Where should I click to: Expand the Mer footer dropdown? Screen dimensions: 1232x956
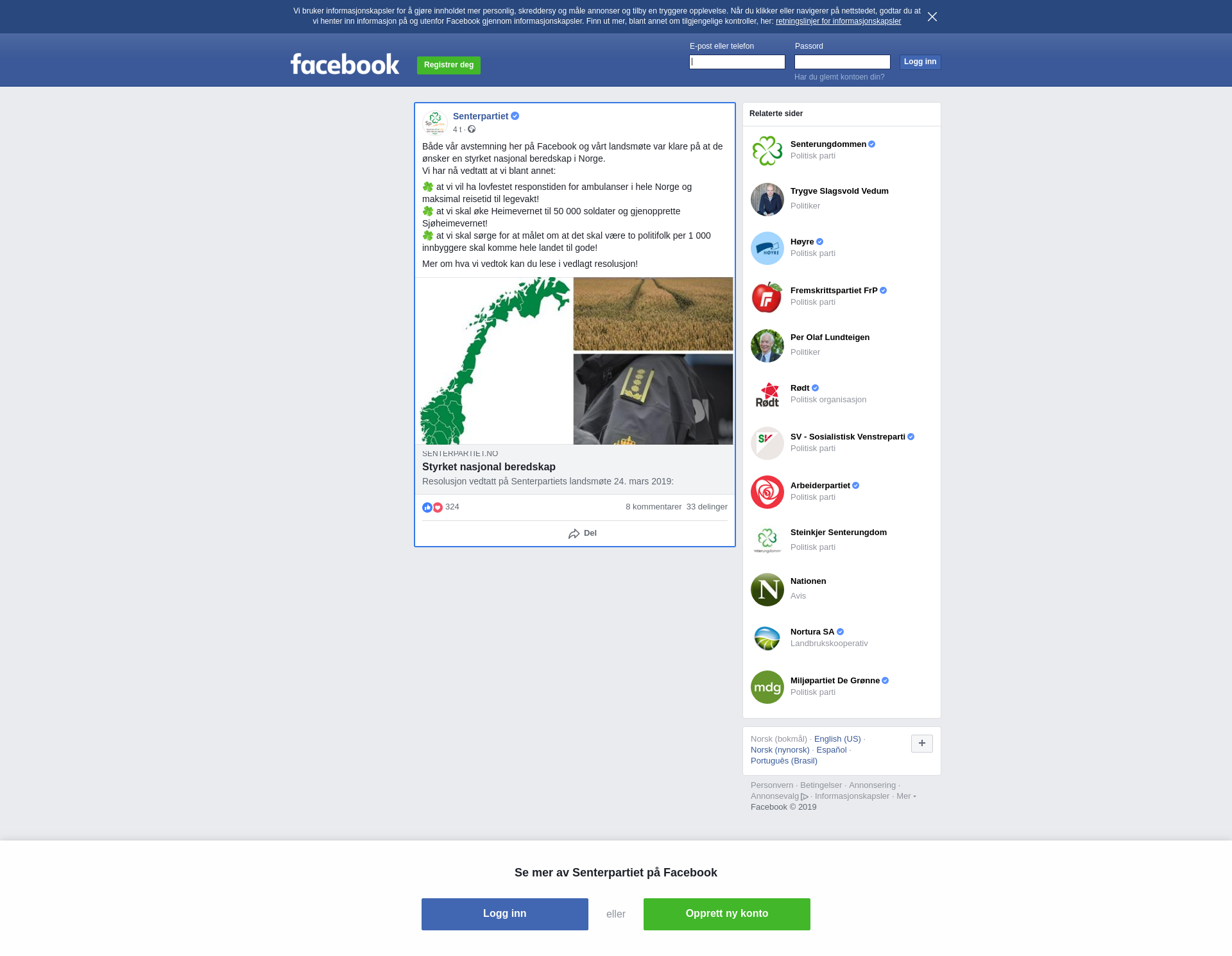(906, 796)
